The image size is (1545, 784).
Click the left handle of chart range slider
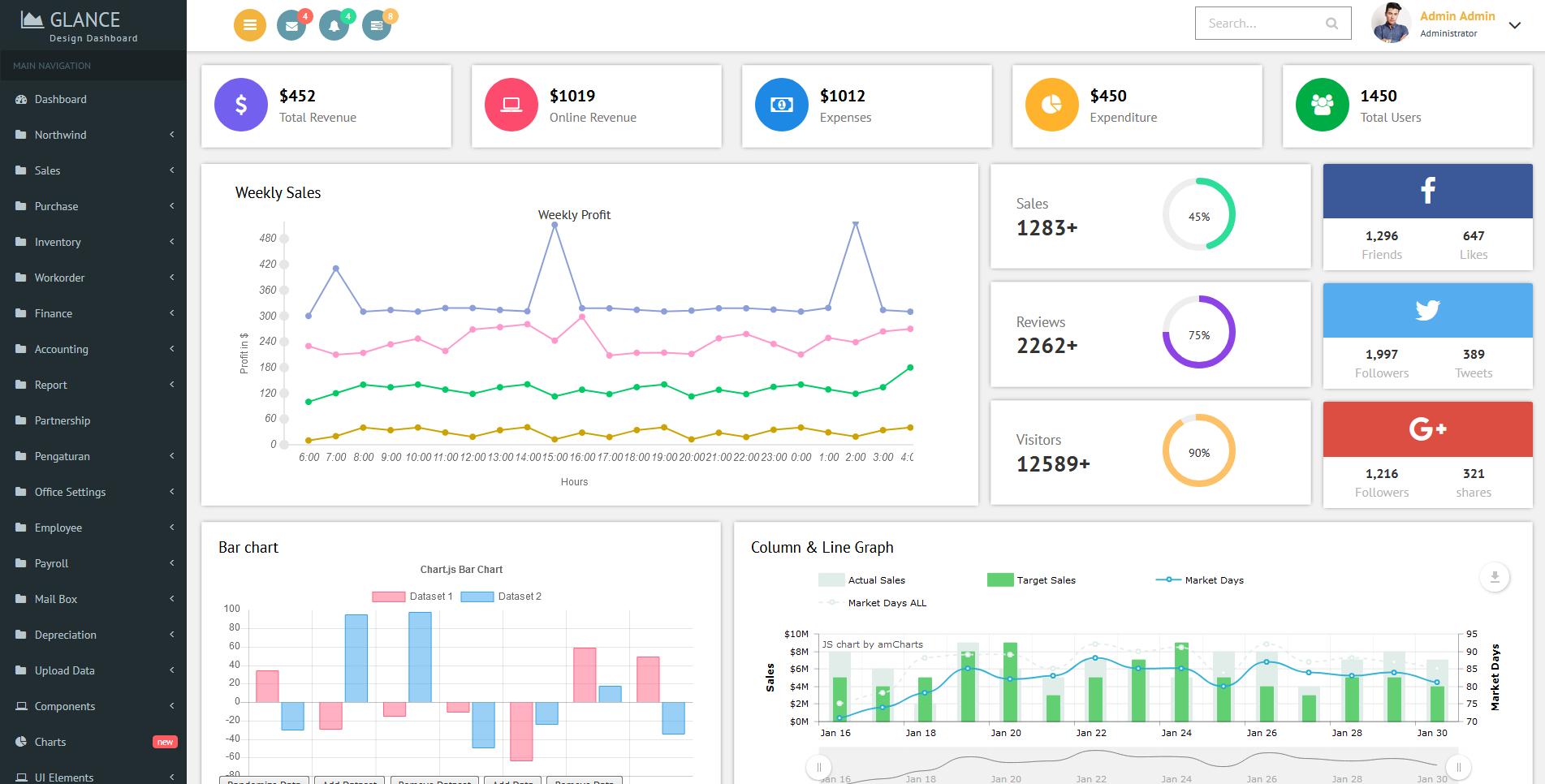pos(818,767)
